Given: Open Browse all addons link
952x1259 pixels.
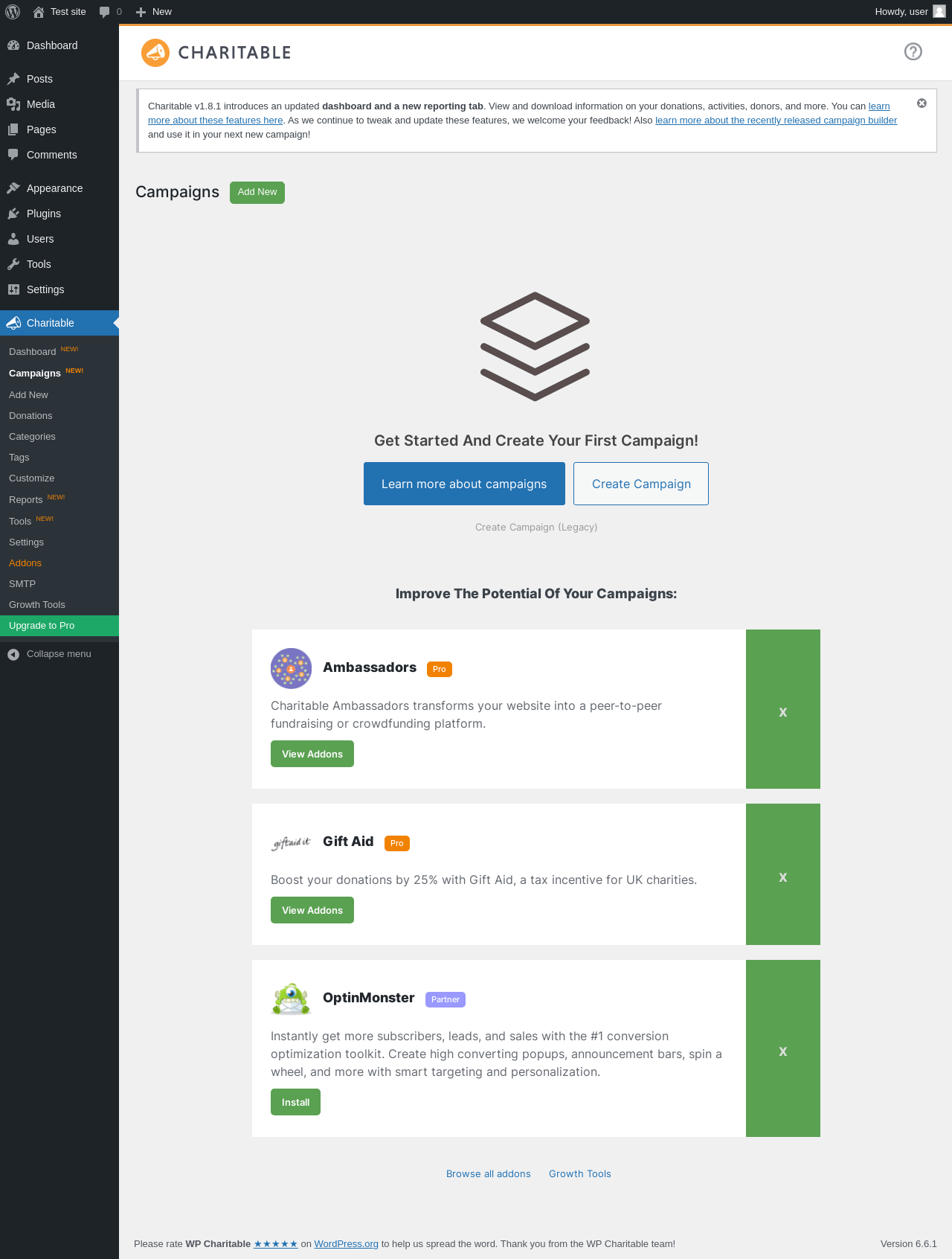Looking at the screenshot, I should 489,1173.
